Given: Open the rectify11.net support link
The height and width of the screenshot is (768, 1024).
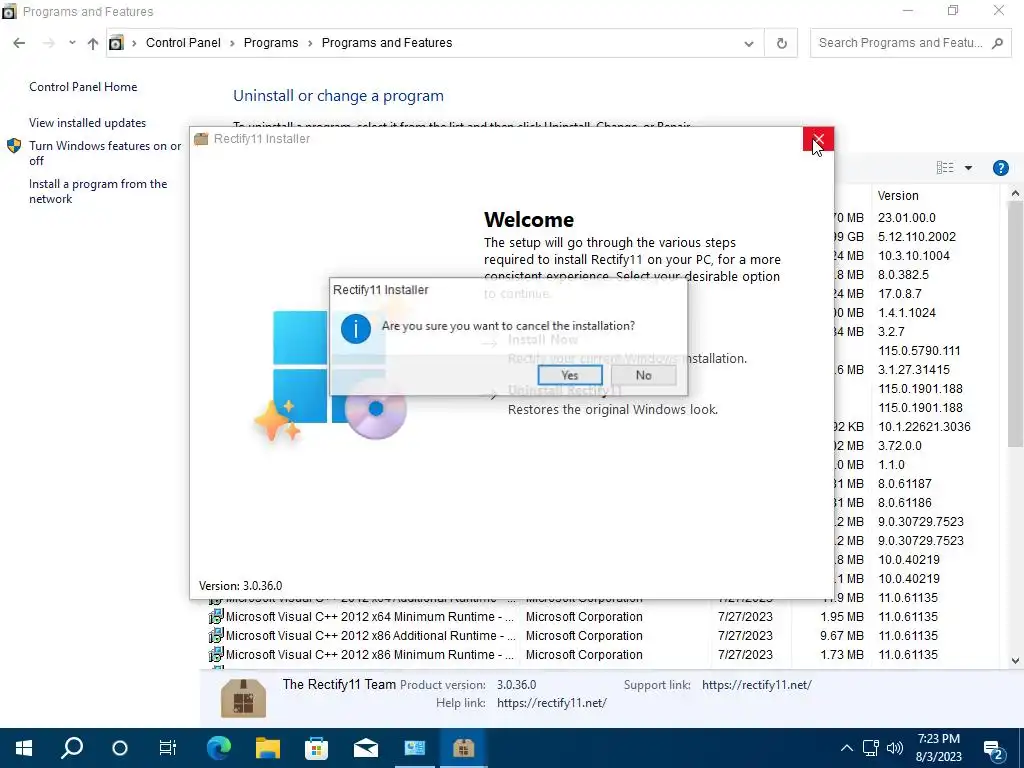Looking at the screenshot, I should [x=756, y=684].
